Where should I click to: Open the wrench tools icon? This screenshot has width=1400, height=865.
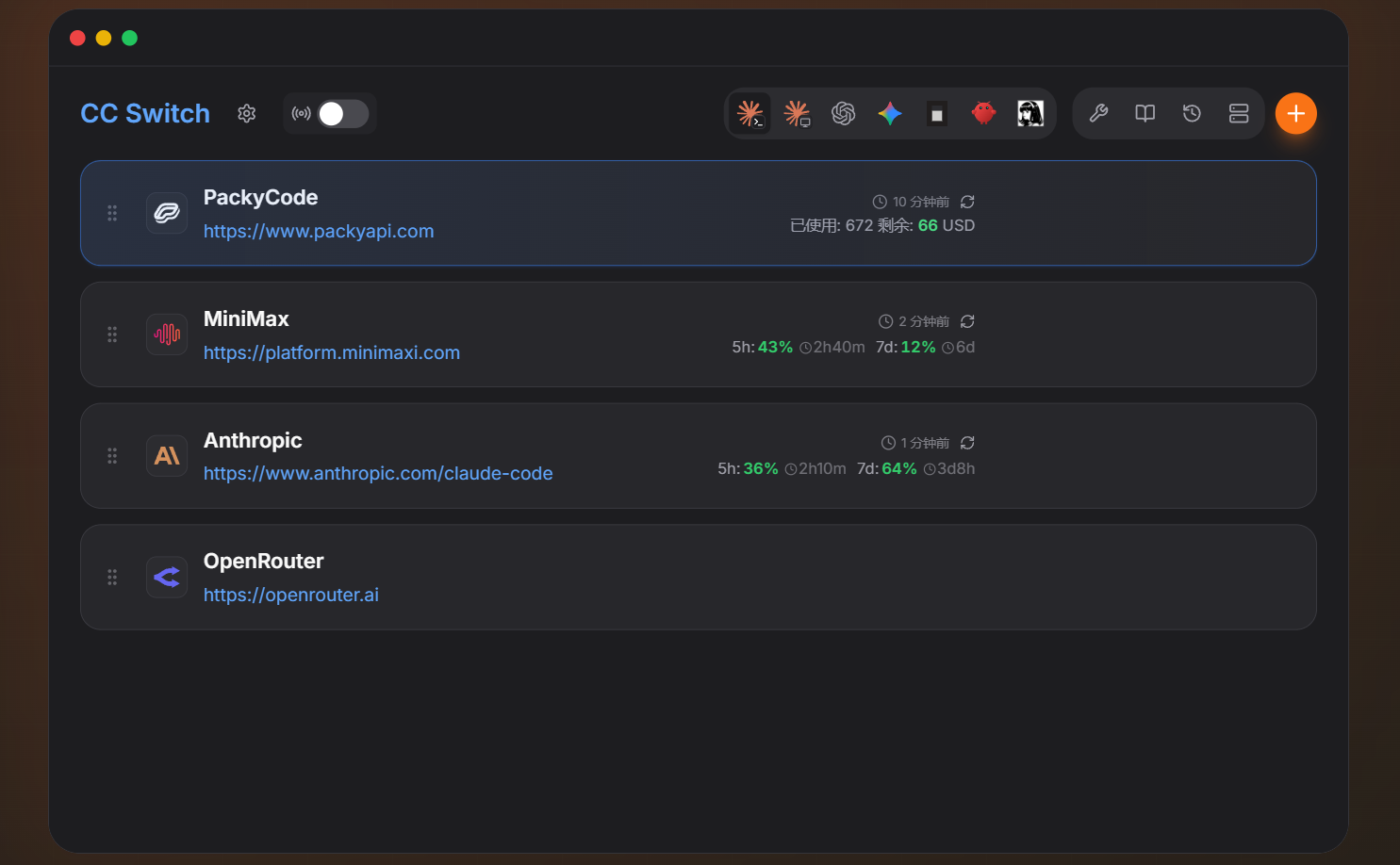pos(1098,113)
